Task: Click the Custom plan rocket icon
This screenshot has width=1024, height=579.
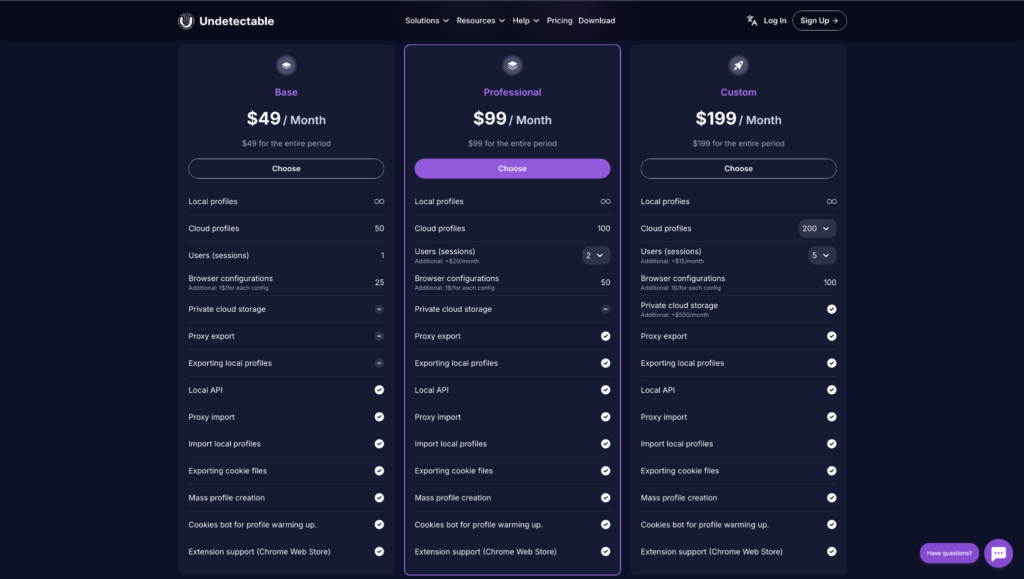Action: pos(738,66)
